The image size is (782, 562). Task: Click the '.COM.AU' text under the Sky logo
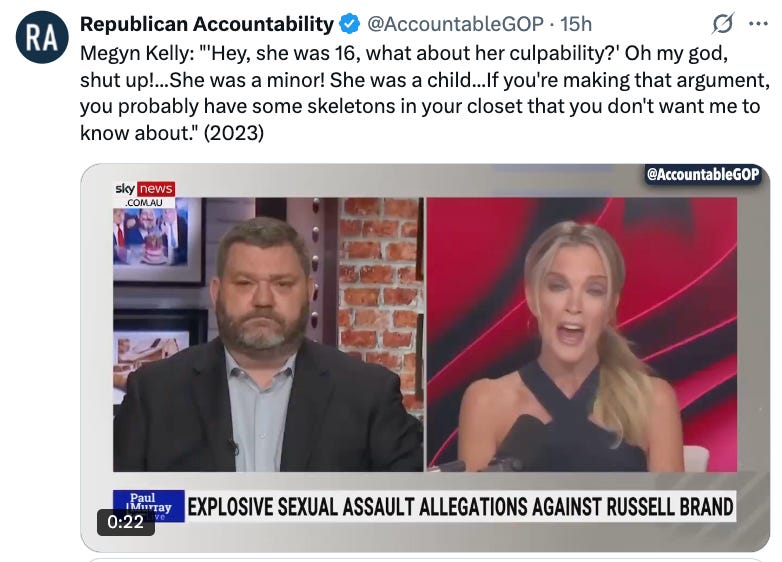pyautogui.click(x=144, y=202)
